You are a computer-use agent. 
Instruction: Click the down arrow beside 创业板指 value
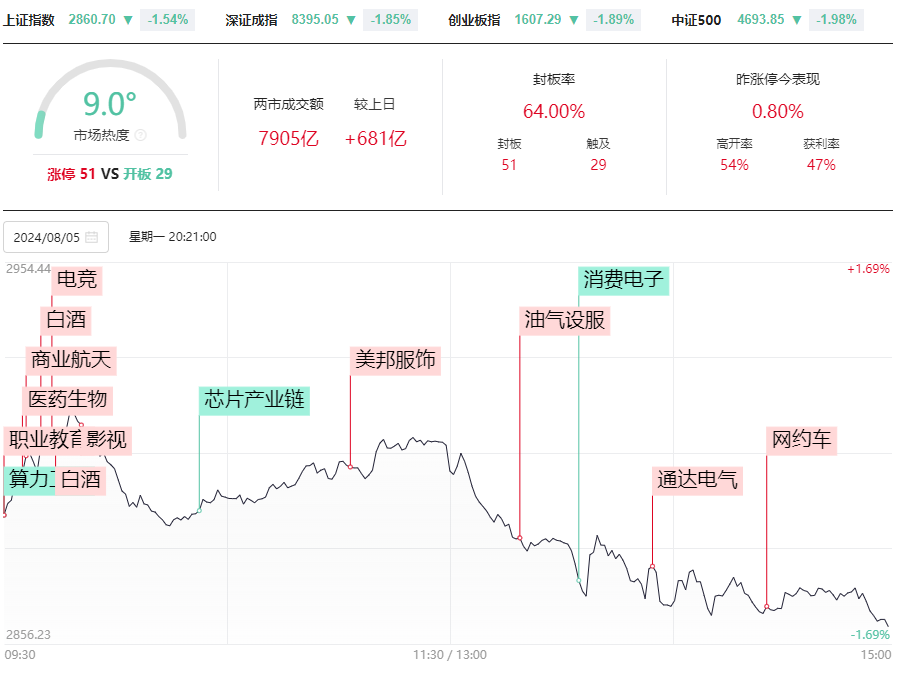tap(573, 20)
